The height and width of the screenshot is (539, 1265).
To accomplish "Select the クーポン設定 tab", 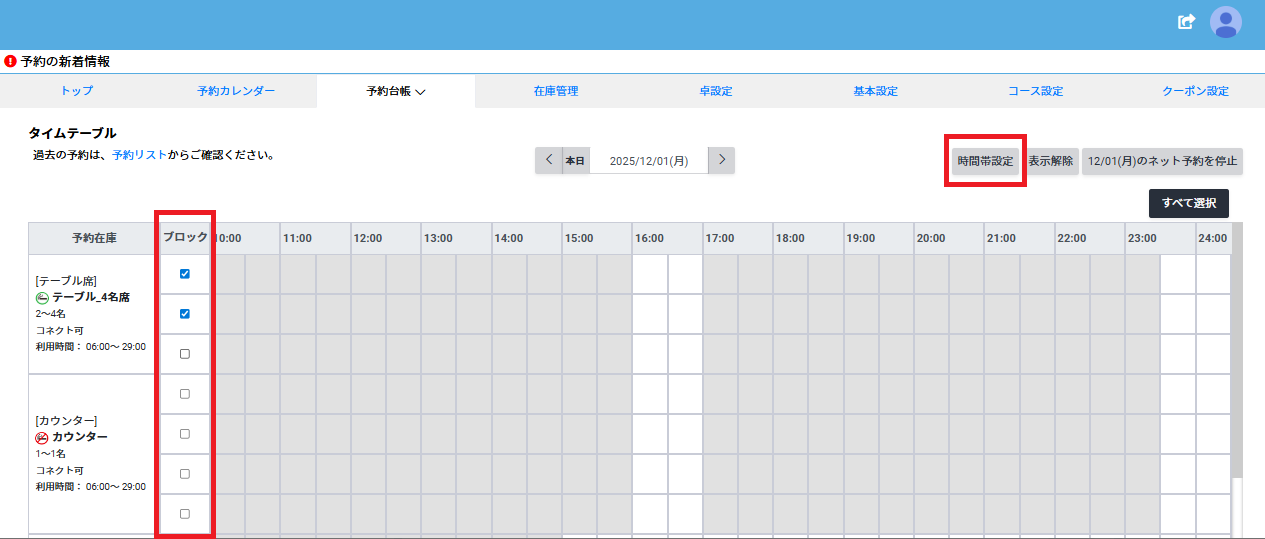I will pos(1194,91).
